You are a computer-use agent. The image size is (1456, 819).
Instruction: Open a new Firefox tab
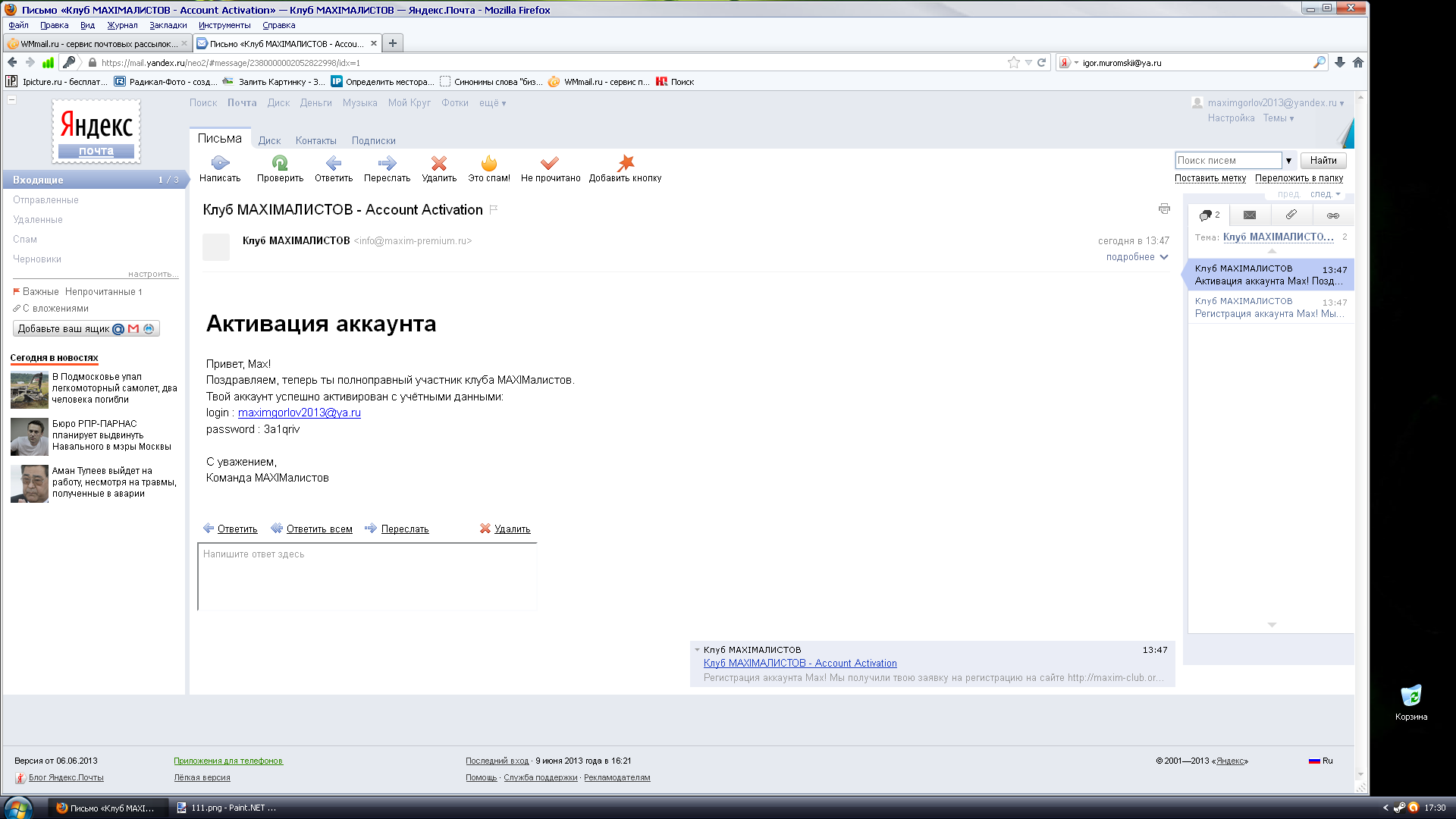click(x=393, y=43)
